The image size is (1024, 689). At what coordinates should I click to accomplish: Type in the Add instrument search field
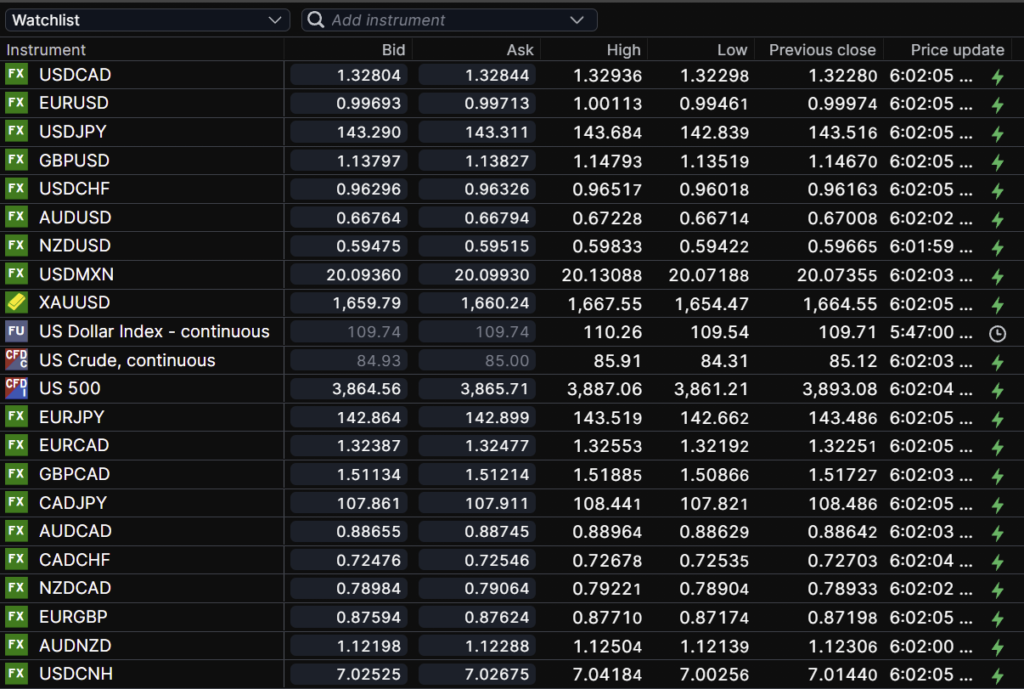440,20
